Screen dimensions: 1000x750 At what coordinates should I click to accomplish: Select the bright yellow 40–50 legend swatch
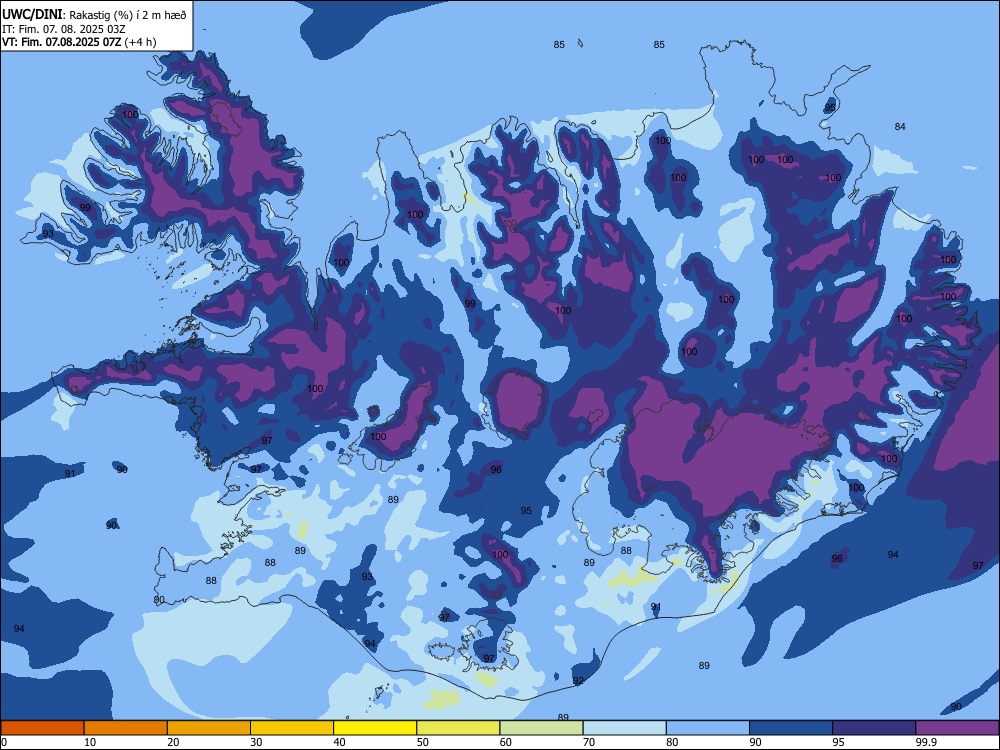[x=375, y=728]
